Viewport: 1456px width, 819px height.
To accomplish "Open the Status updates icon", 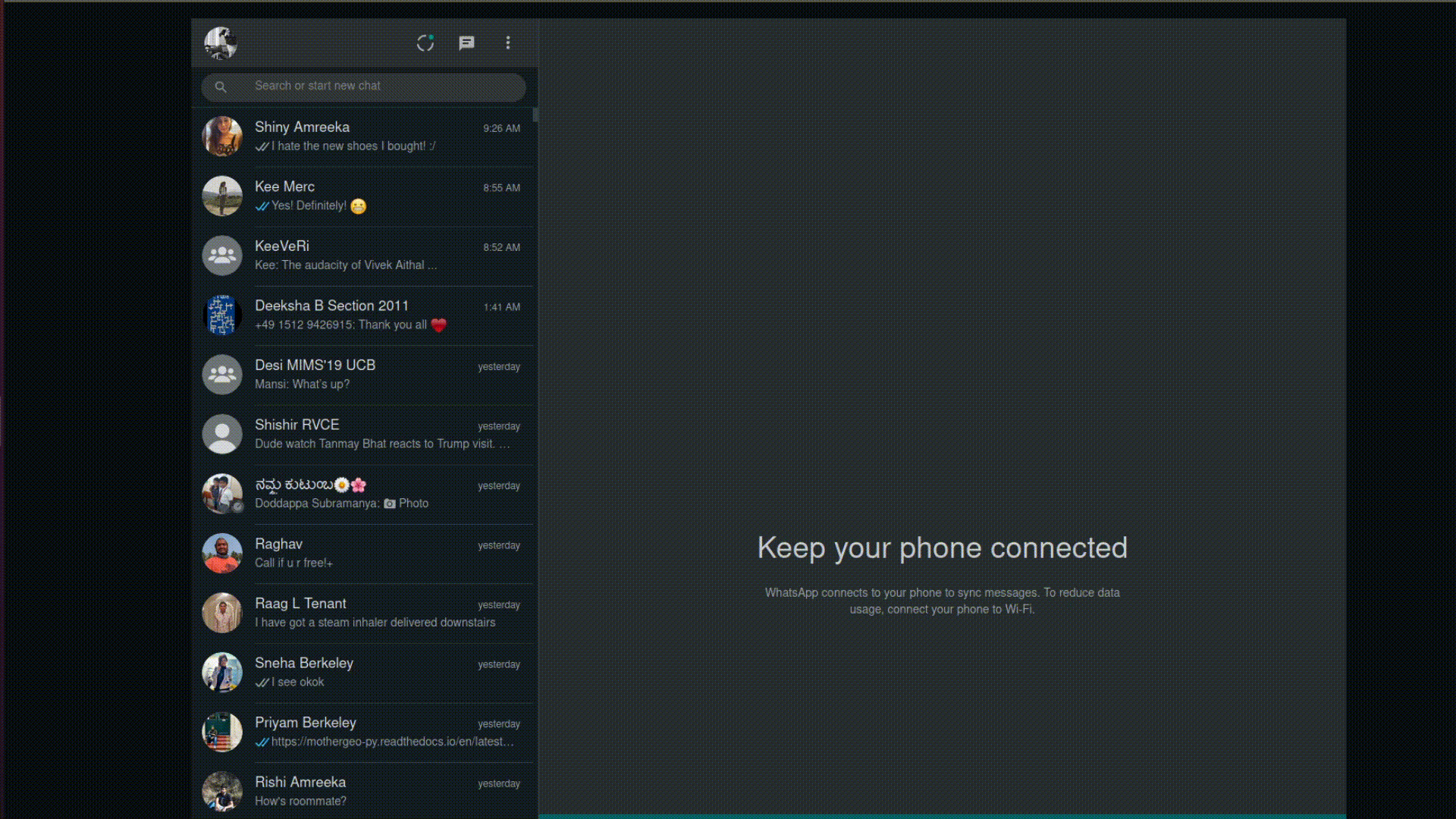I will click(x=425, y=43).
